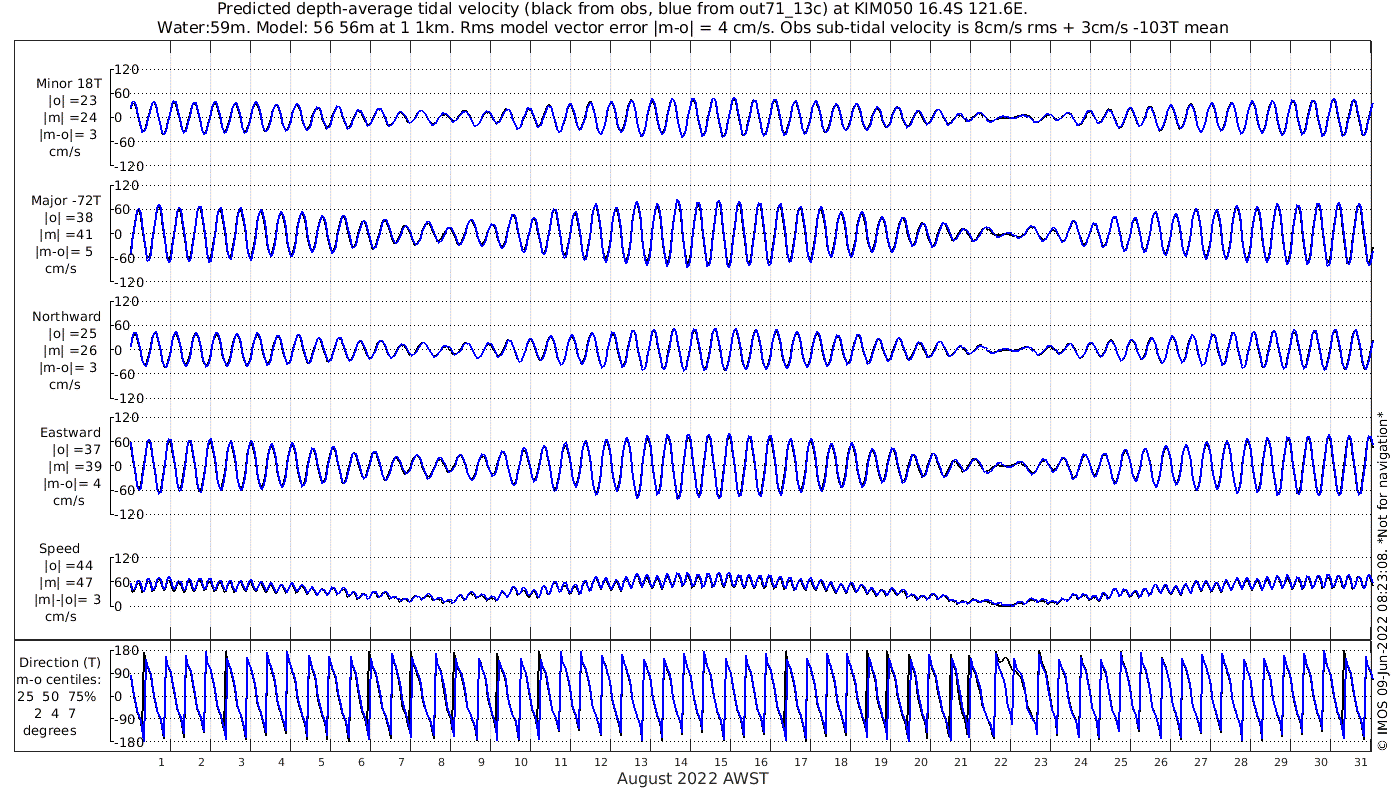Click the 'm-o centiles:' label
The width and height of the screenshot is (1400, 800).
(x=60, y=680)
